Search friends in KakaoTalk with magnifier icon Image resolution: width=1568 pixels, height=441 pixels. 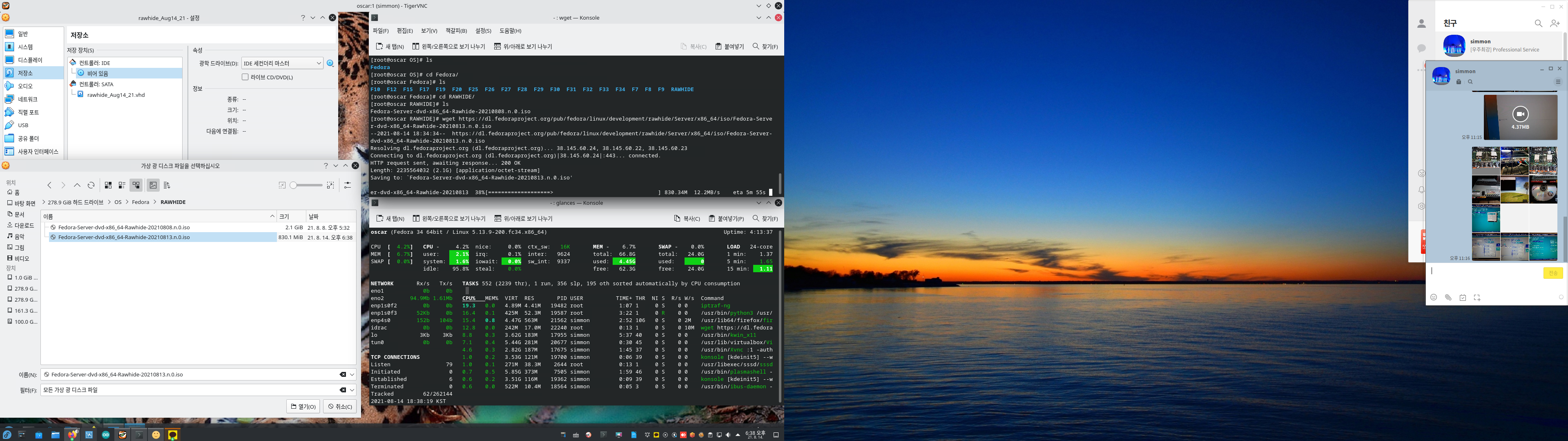tap(1538, 23)
